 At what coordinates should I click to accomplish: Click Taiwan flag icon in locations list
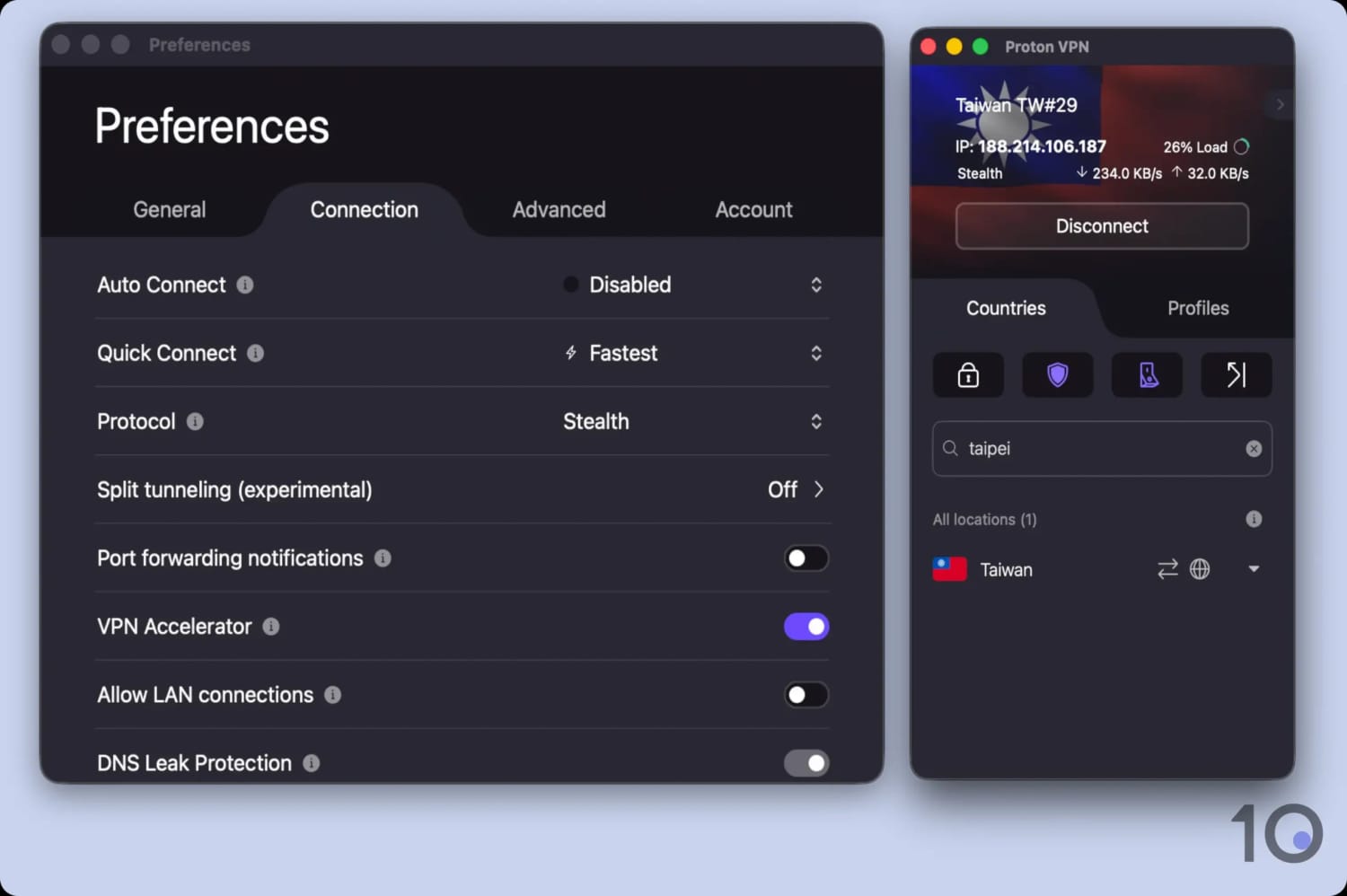pyautogui.click(x=950, y=569)
